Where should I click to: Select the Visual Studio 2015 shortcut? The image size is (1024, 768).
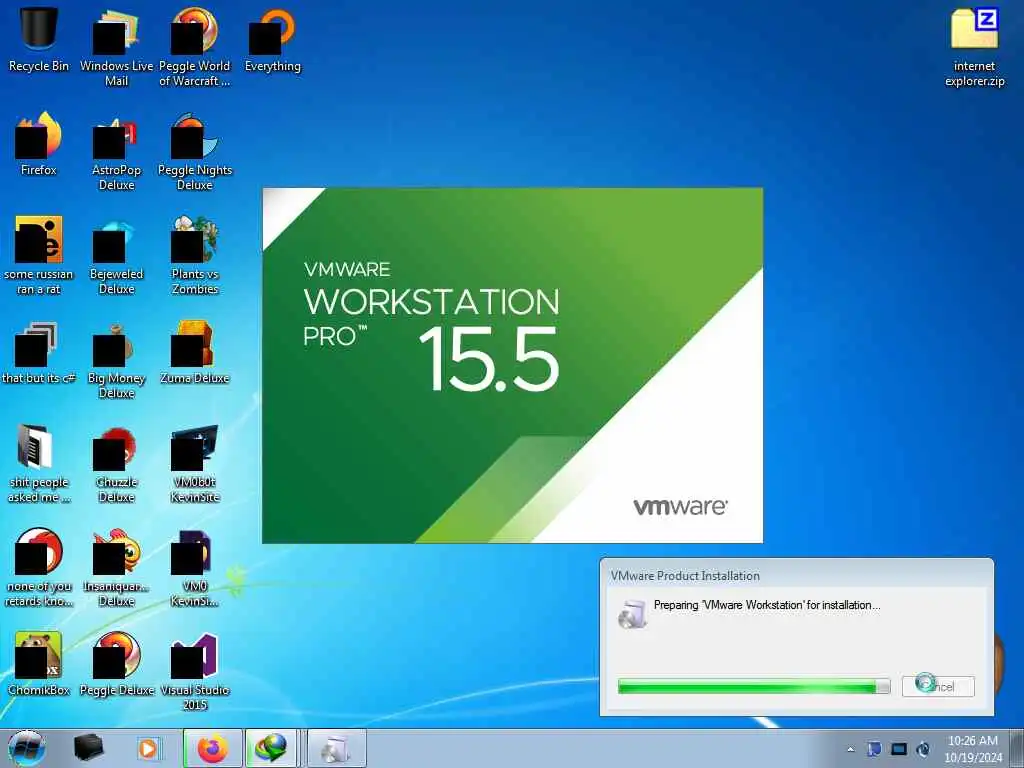tap(195, 671)
